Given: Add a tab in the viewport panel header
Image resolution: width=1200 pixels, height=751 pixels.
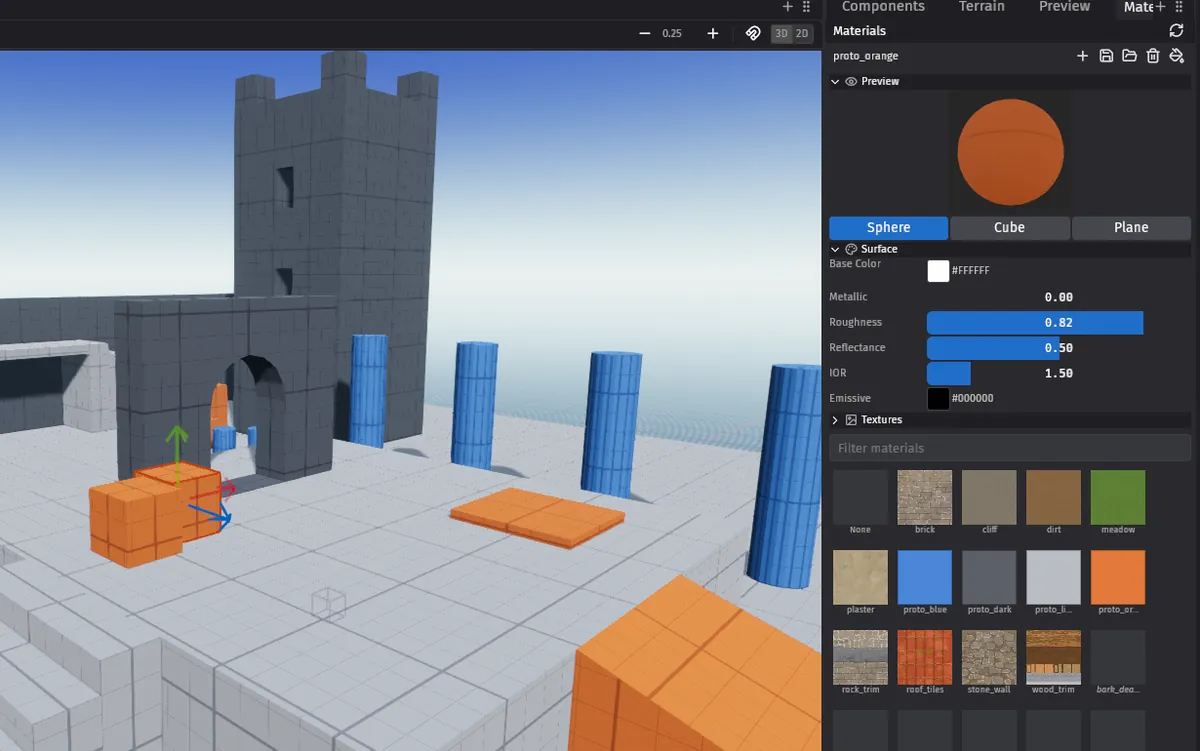Looking at the screenshot, I should pyautogui.click(x=788, y=6).
